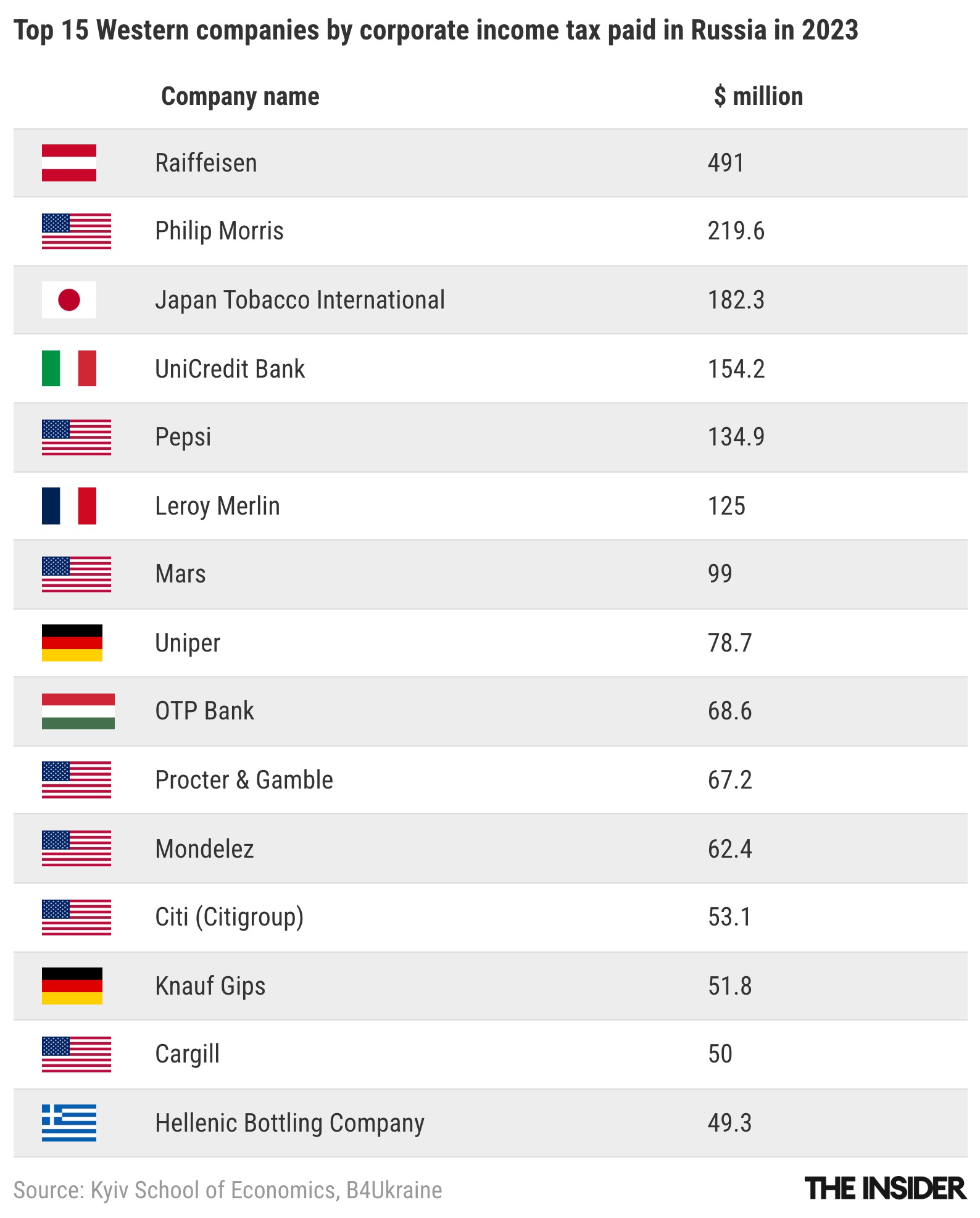980x1218 pixels.
Task: Click the French flag beside Leroy Merlin
Action: coord(69,506)
